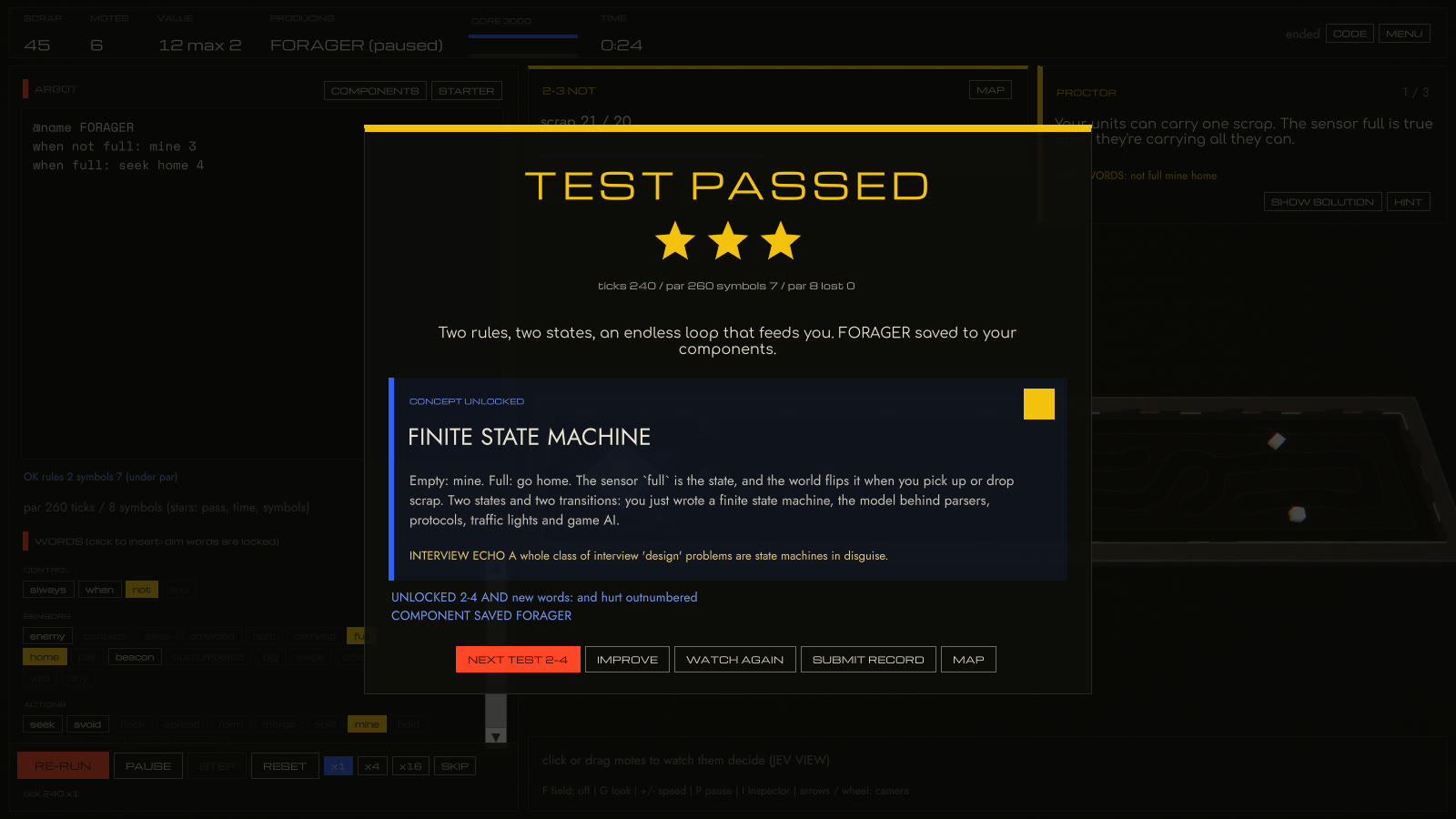This screenshot has height=819, width=1456.
Task: Click the yellow square in the concept card
Action: (x=1038, y=404)
